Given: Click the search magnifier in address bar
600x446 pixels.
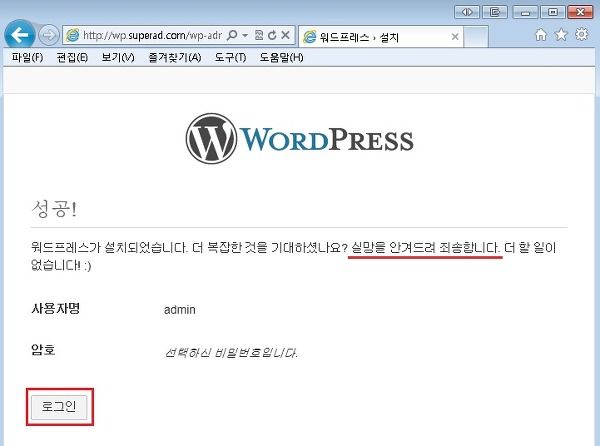Looking at the screenshot, I should click(x=232, y=36).
